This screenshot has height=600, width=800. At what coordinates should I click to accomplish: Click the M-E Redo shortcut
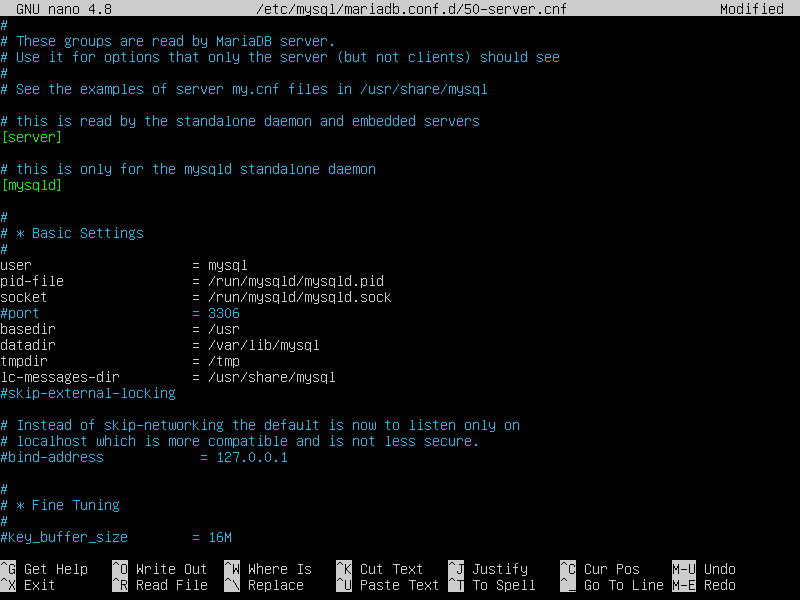pyautogui.click(x=704, y=585)
